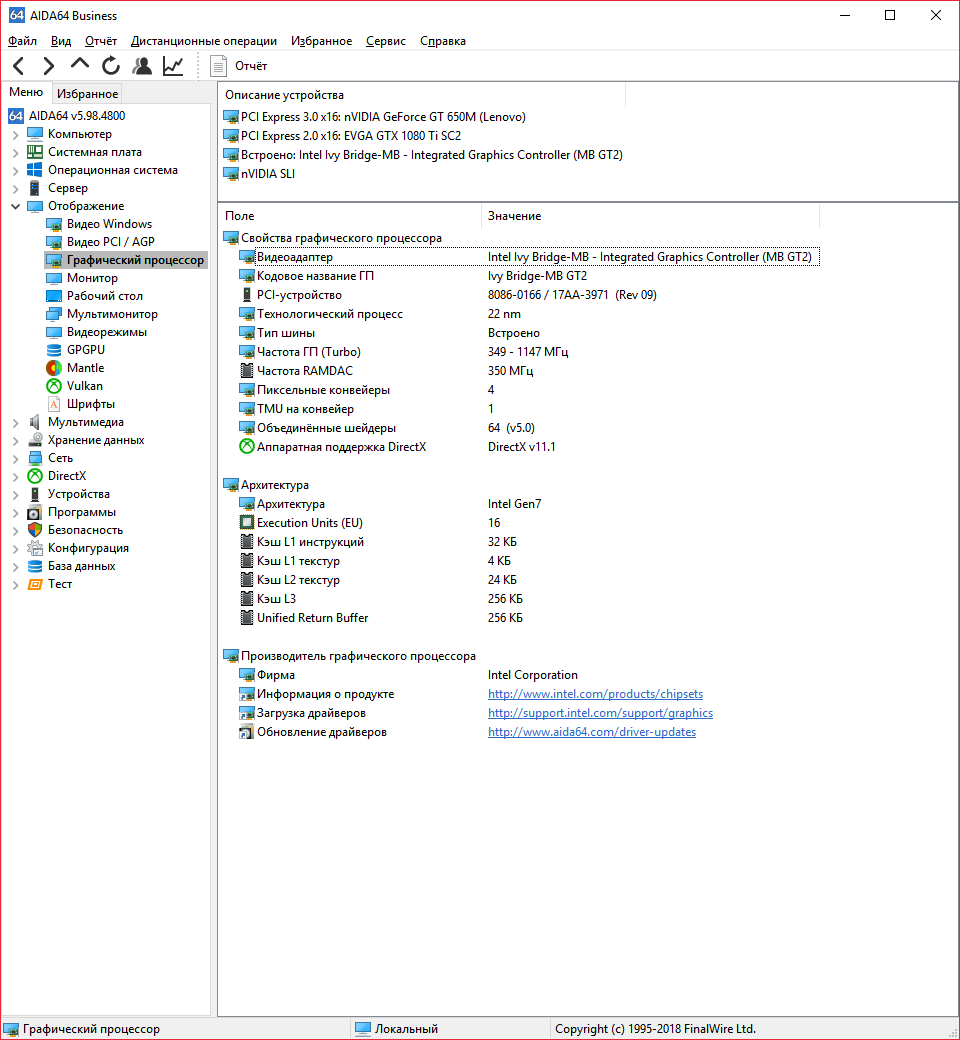
Task: Collapse the Отображение tree node
Action: click(16, 206)
